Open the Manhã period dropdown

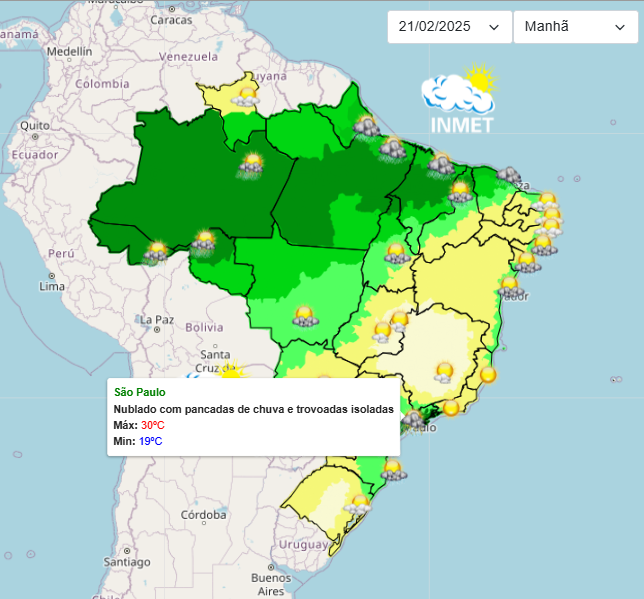coord(575,27)
